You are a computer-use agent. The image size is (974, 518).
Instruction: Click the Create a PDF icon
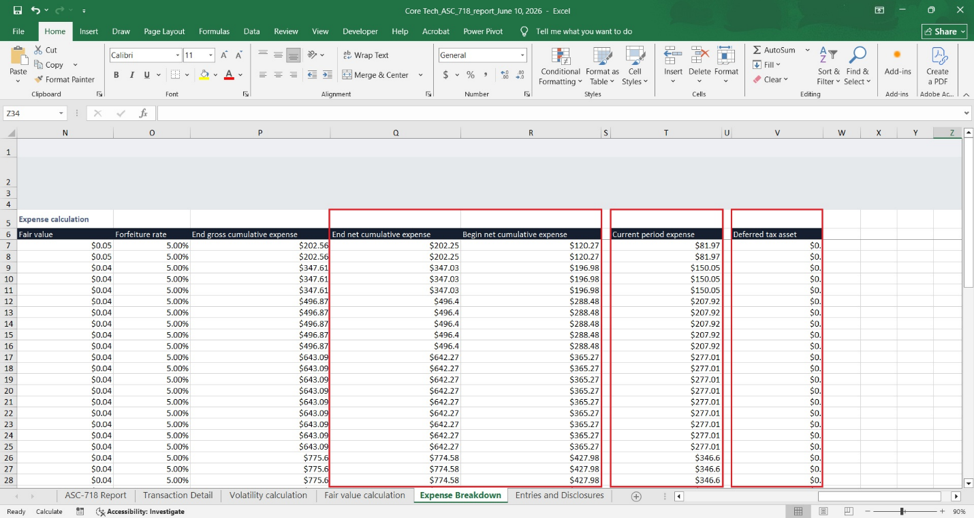coord(937,66)
